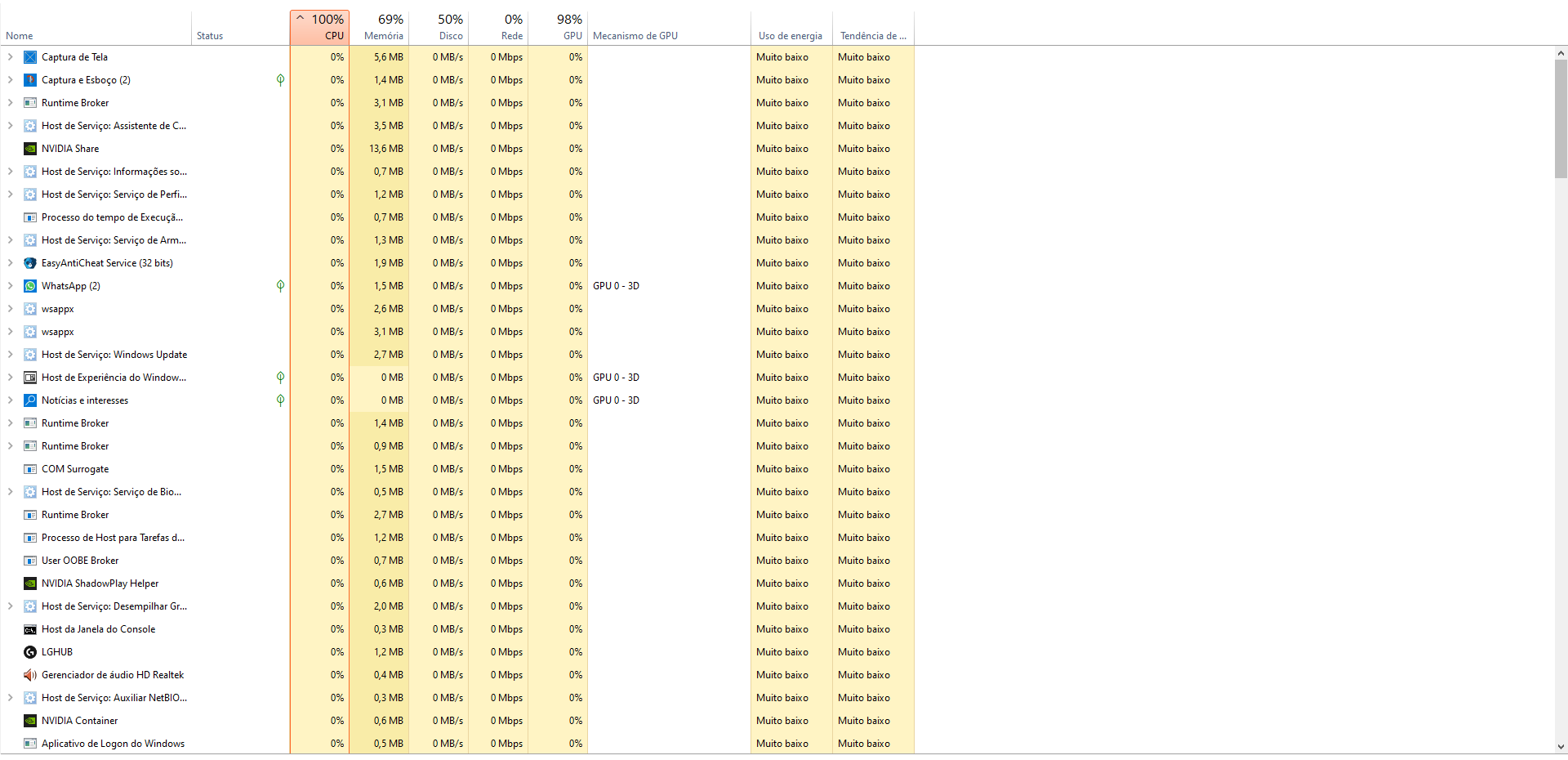
Task: Click the Host de Experiência do Windows icon
Action: [x=30, y=378]
